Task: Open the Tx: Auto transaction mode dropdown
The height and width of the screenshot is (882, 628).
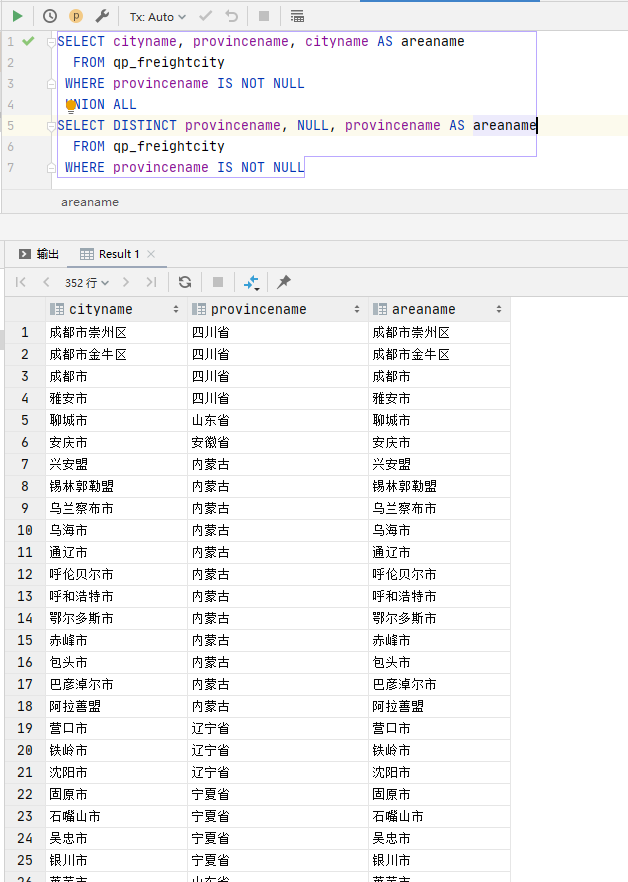Action: click(157, 17)
